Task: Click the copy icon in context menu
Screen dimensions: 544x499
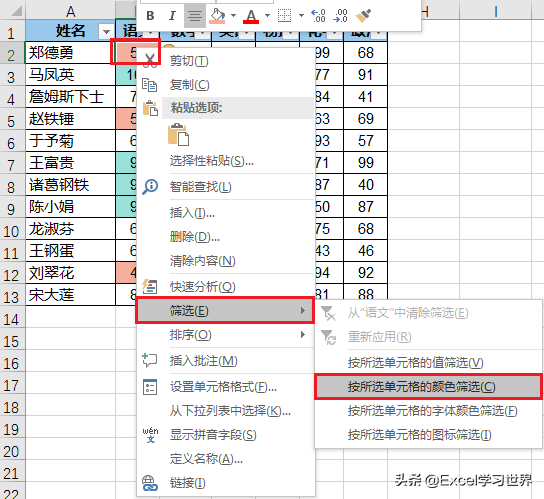Action: point(150,85)
